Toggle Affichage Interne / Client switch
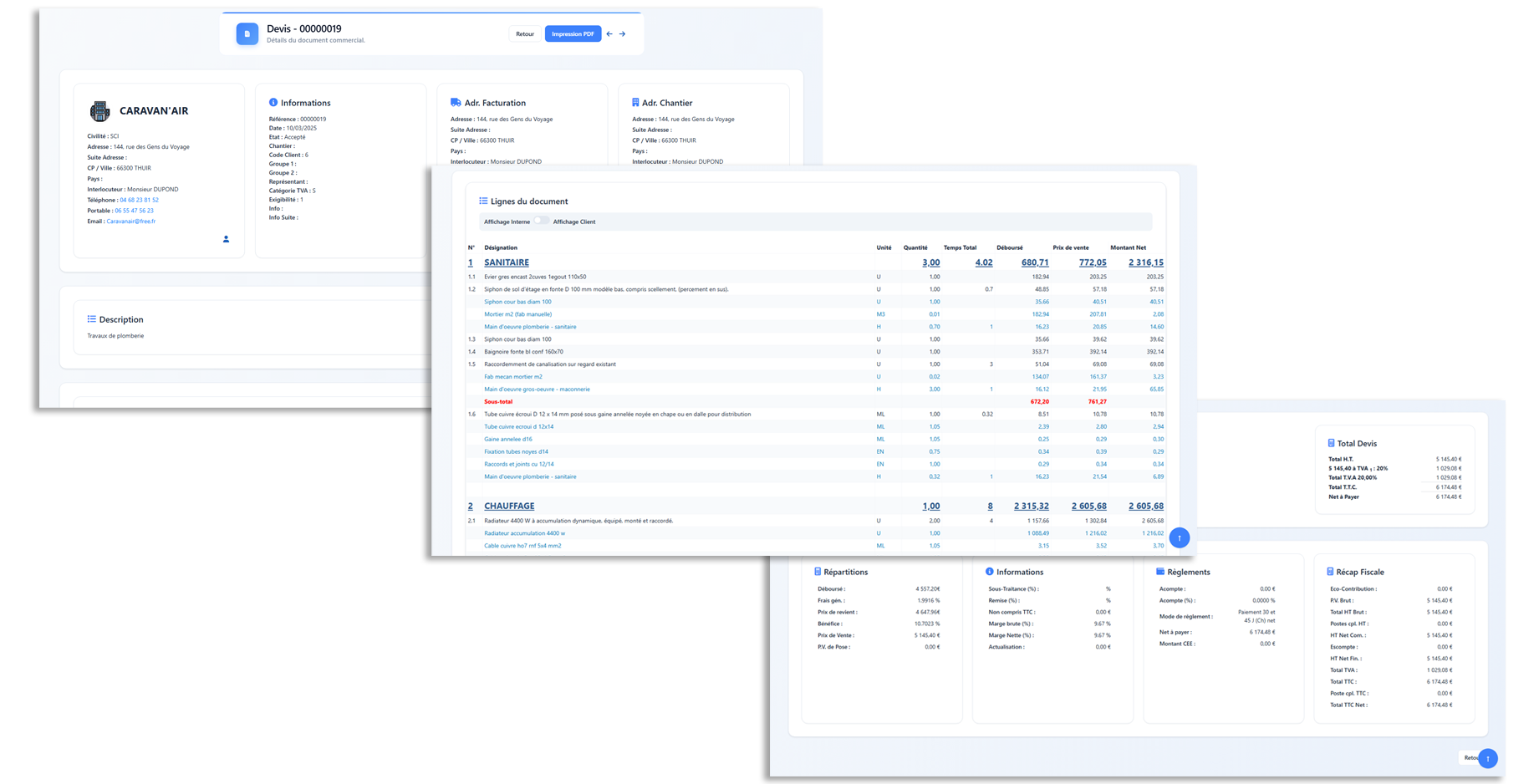Screen dimensions: 1539x784 coord(542,221)
